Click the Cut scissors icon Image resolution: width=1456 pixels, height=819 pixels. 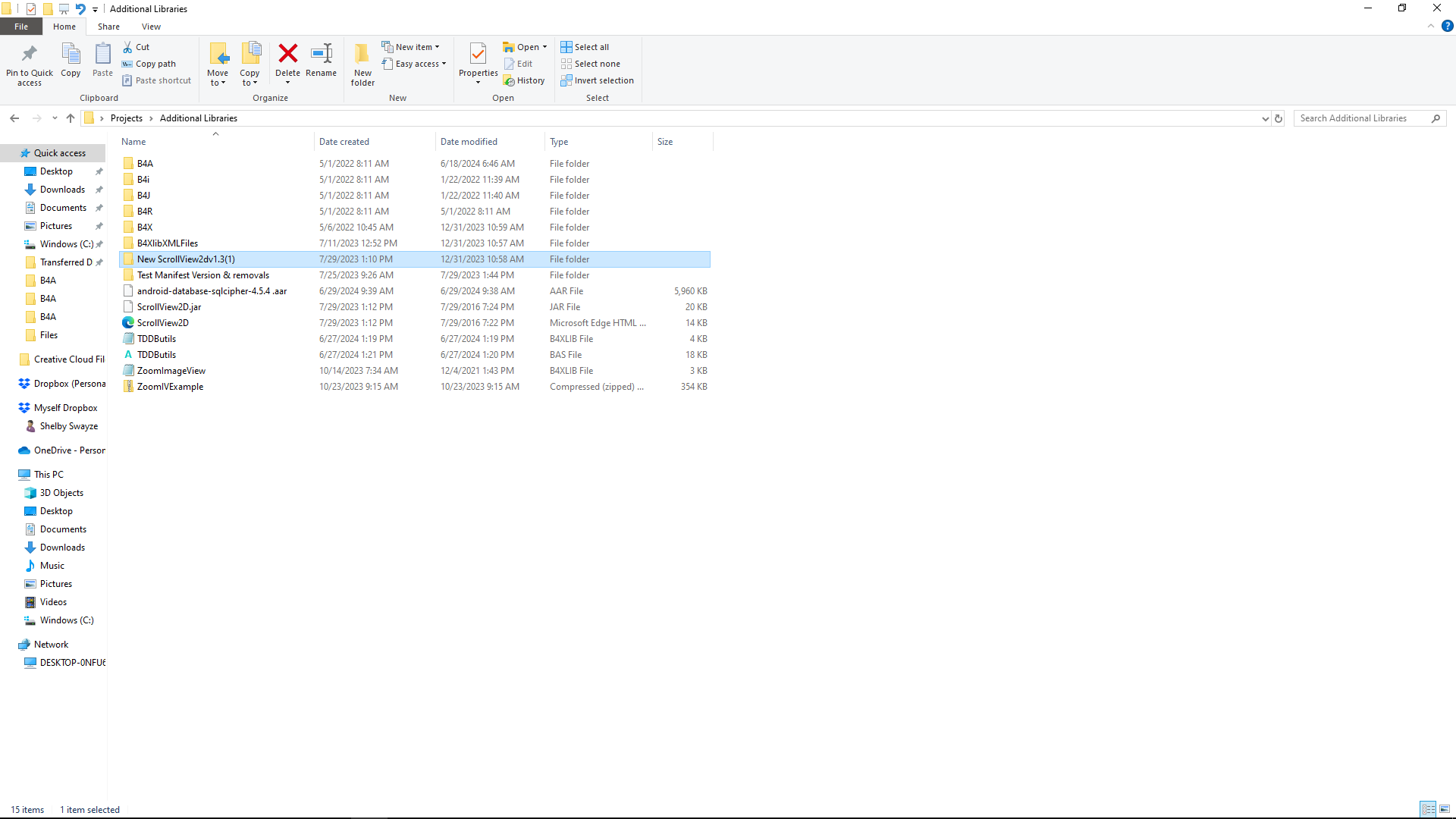coord(127,47)
